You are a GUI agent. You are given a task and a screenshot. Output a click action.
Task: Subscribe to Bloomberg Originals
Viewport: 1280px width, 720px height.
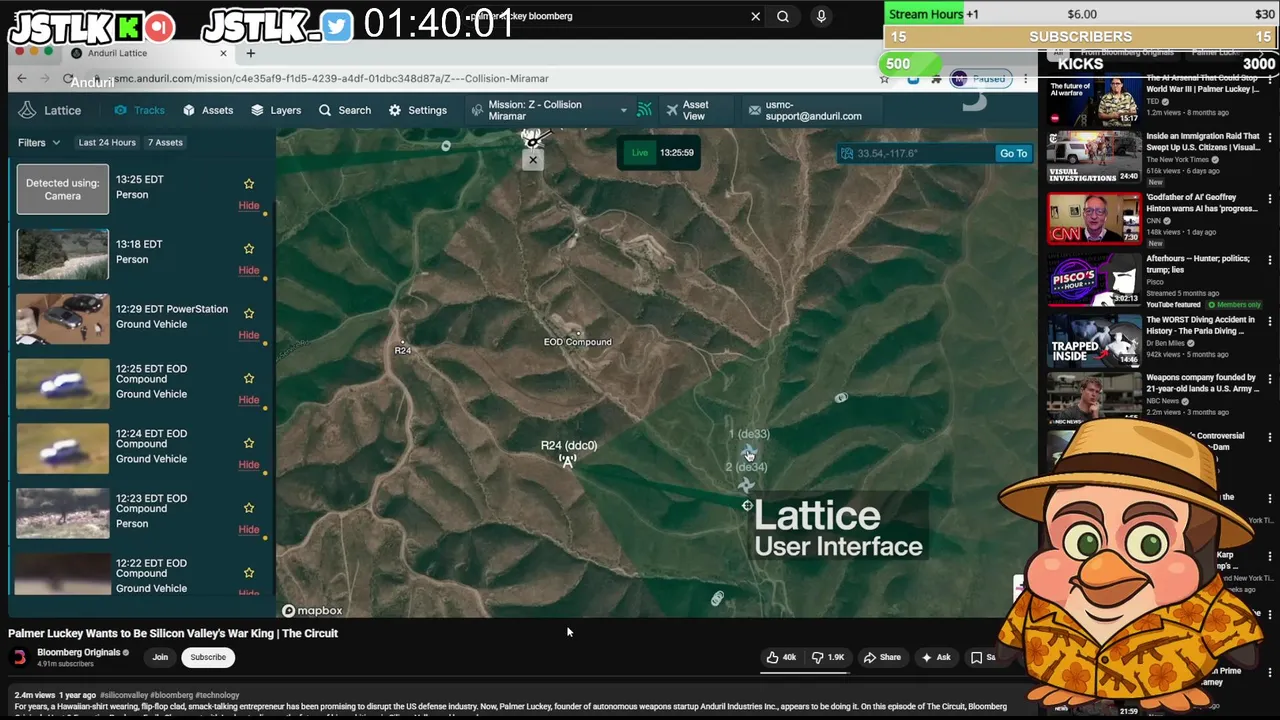point(208,657)
